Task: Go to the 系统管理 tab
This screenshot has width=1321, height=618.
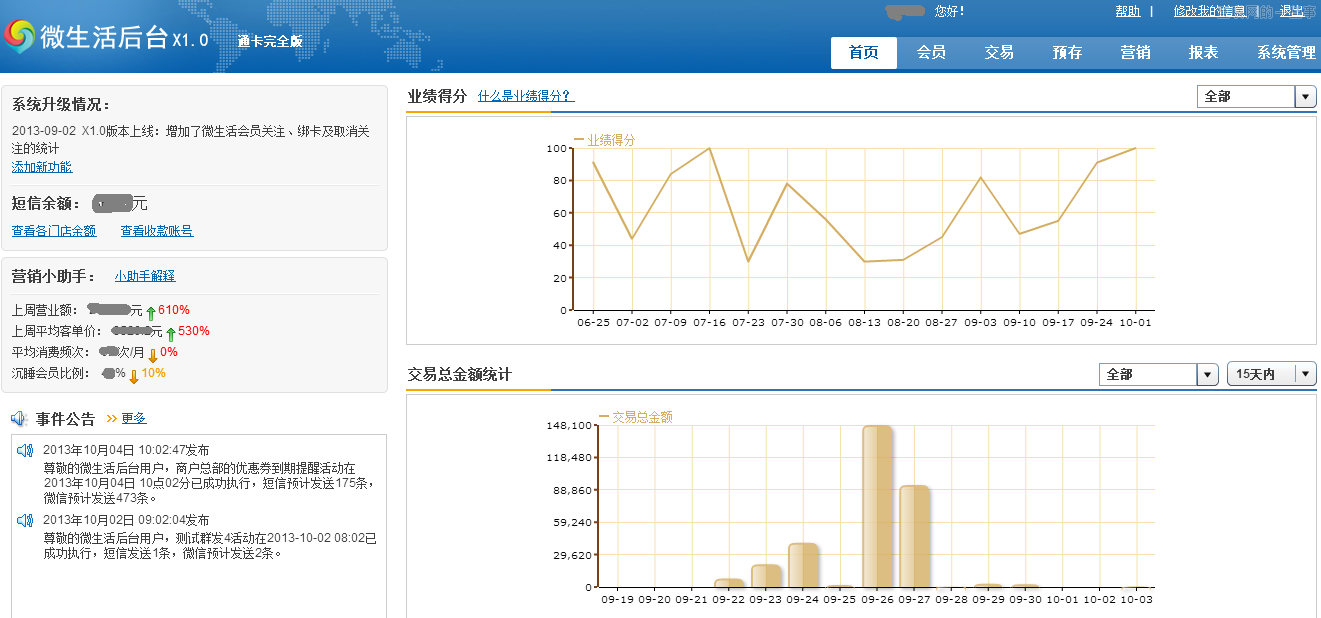Action: [1286, 53]
